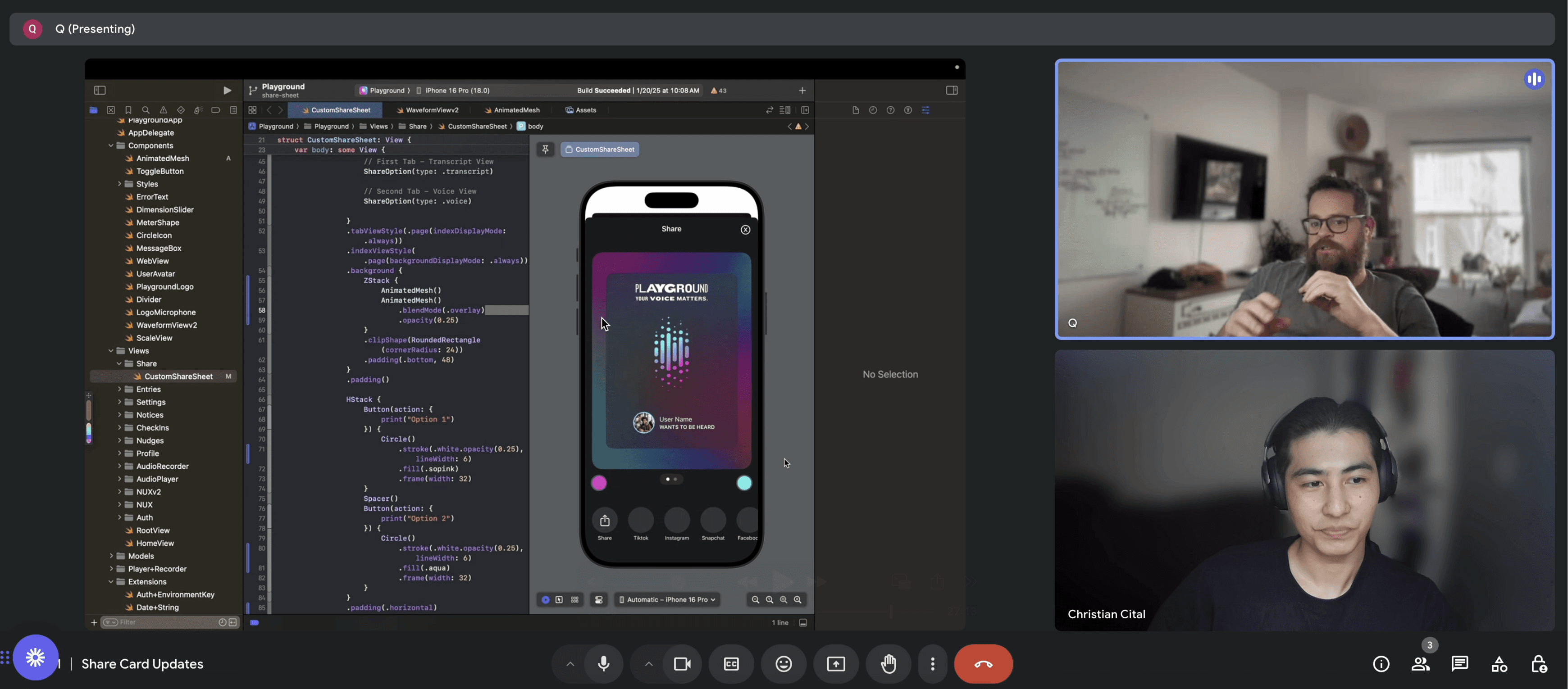The image size is (1568, 689).
Task: Open the report navigator in Xcode
Action: pos(233,110)
